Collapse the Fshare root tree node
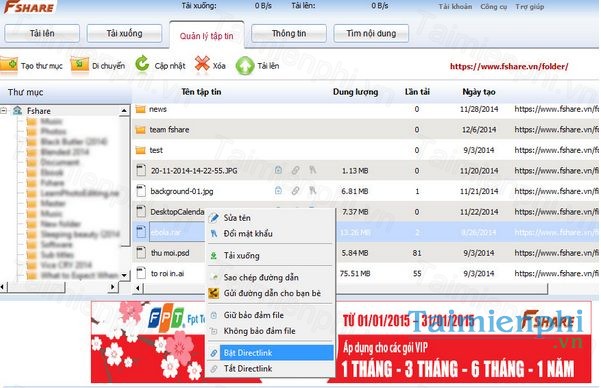This screenshot has width=601, height=388. click(3, 111)
